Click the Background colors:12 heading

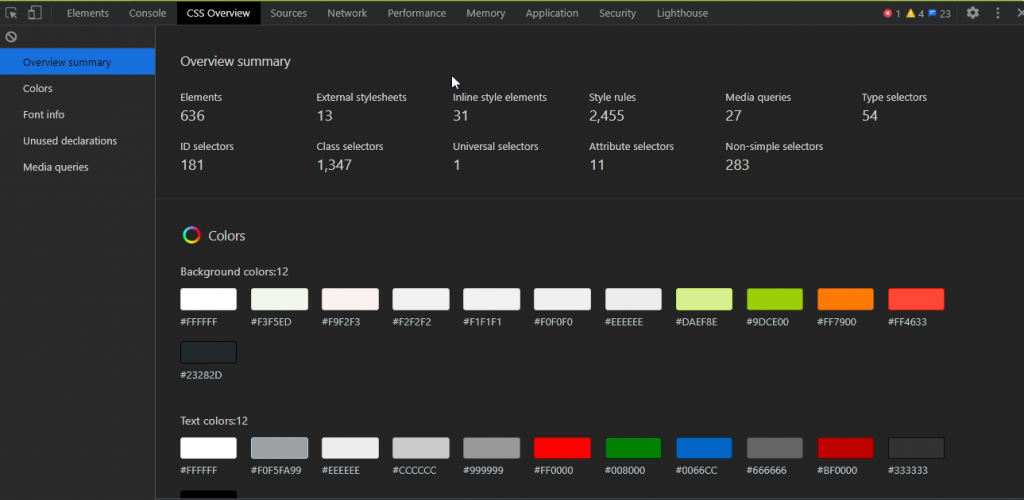(x=234, y=272)
